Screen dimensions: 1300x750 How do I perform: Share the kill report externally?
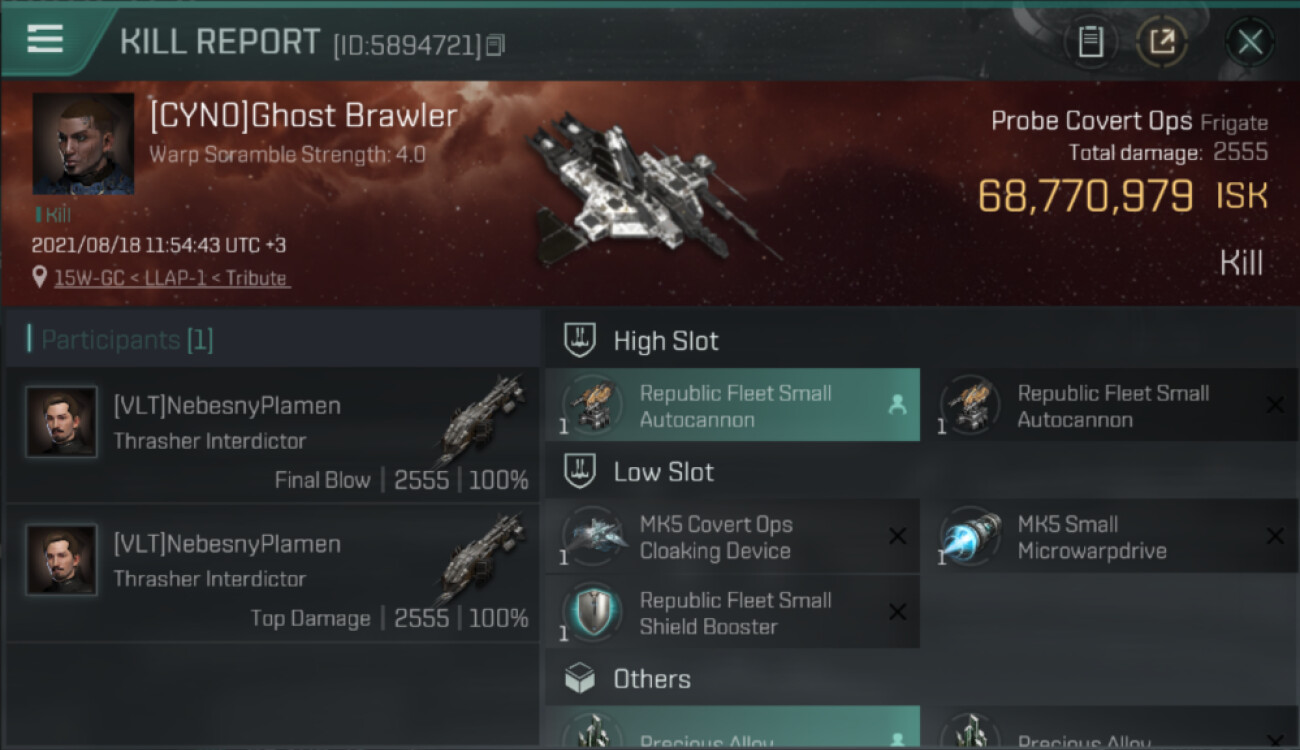1161,42
